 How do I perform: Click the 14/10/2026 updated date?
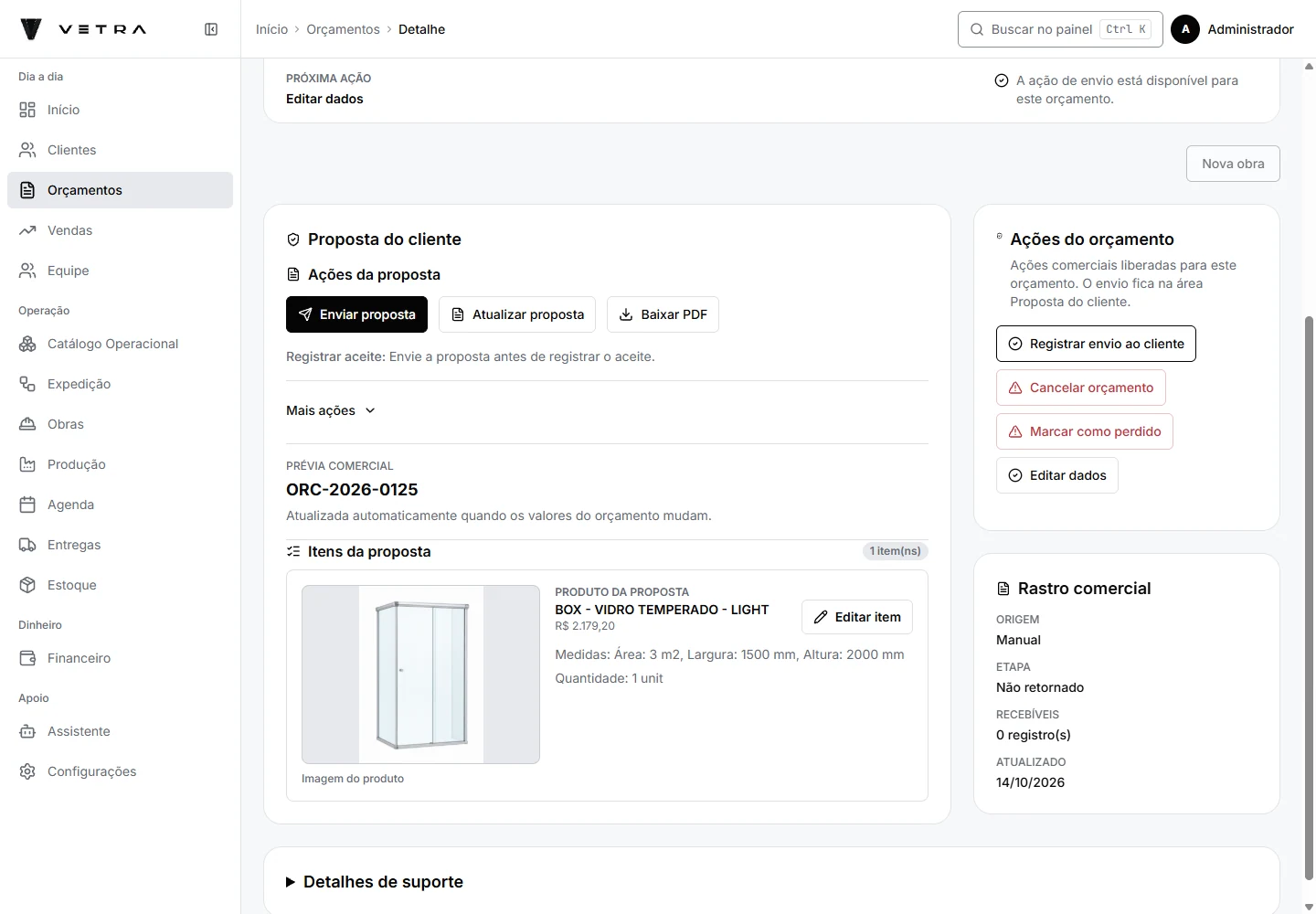1030,782
